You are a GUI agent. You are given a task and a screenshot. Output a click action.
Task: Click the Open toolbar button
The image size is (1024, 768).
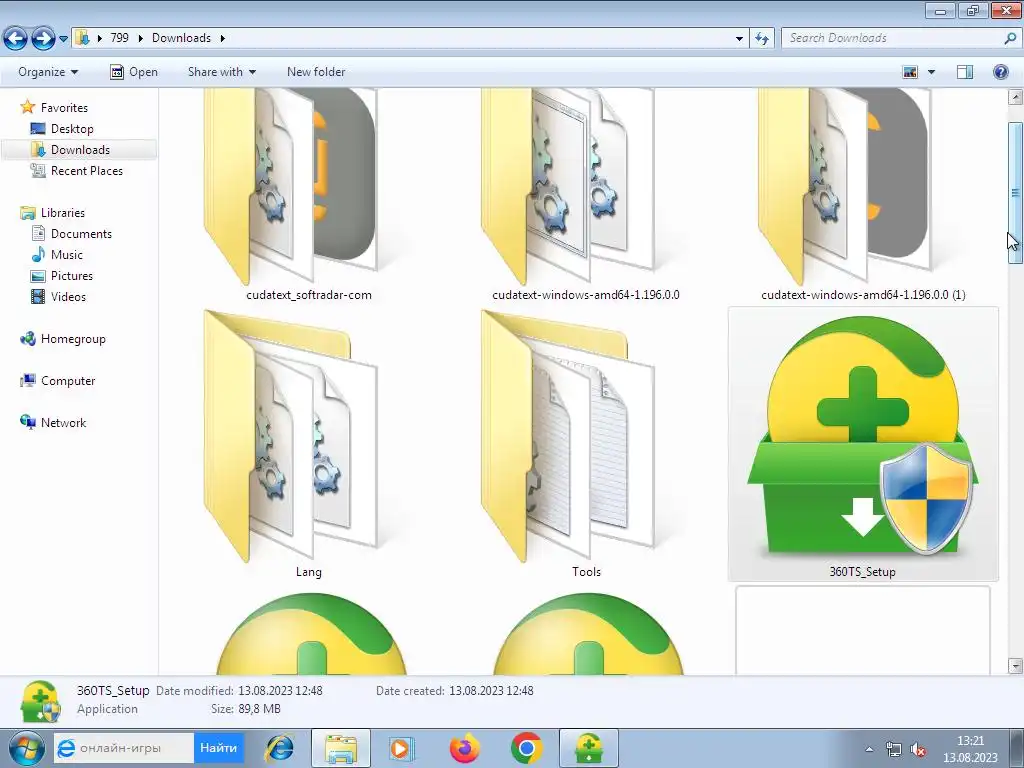tap(134, 72)
